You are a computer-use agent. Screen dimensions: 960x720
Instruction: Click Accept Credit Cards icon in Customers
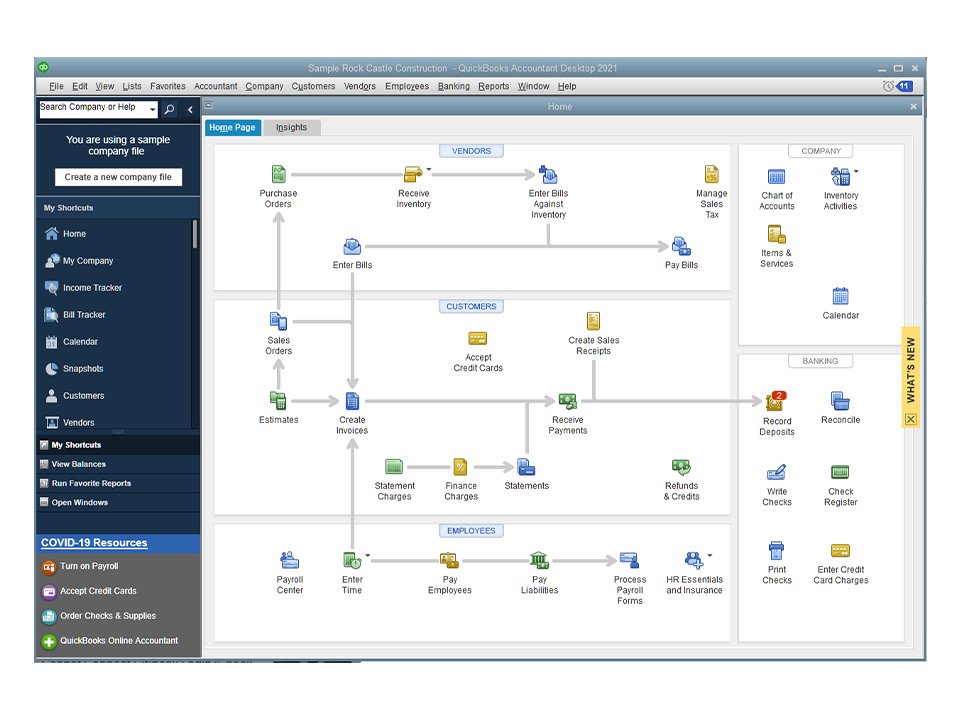pos(478,339)
